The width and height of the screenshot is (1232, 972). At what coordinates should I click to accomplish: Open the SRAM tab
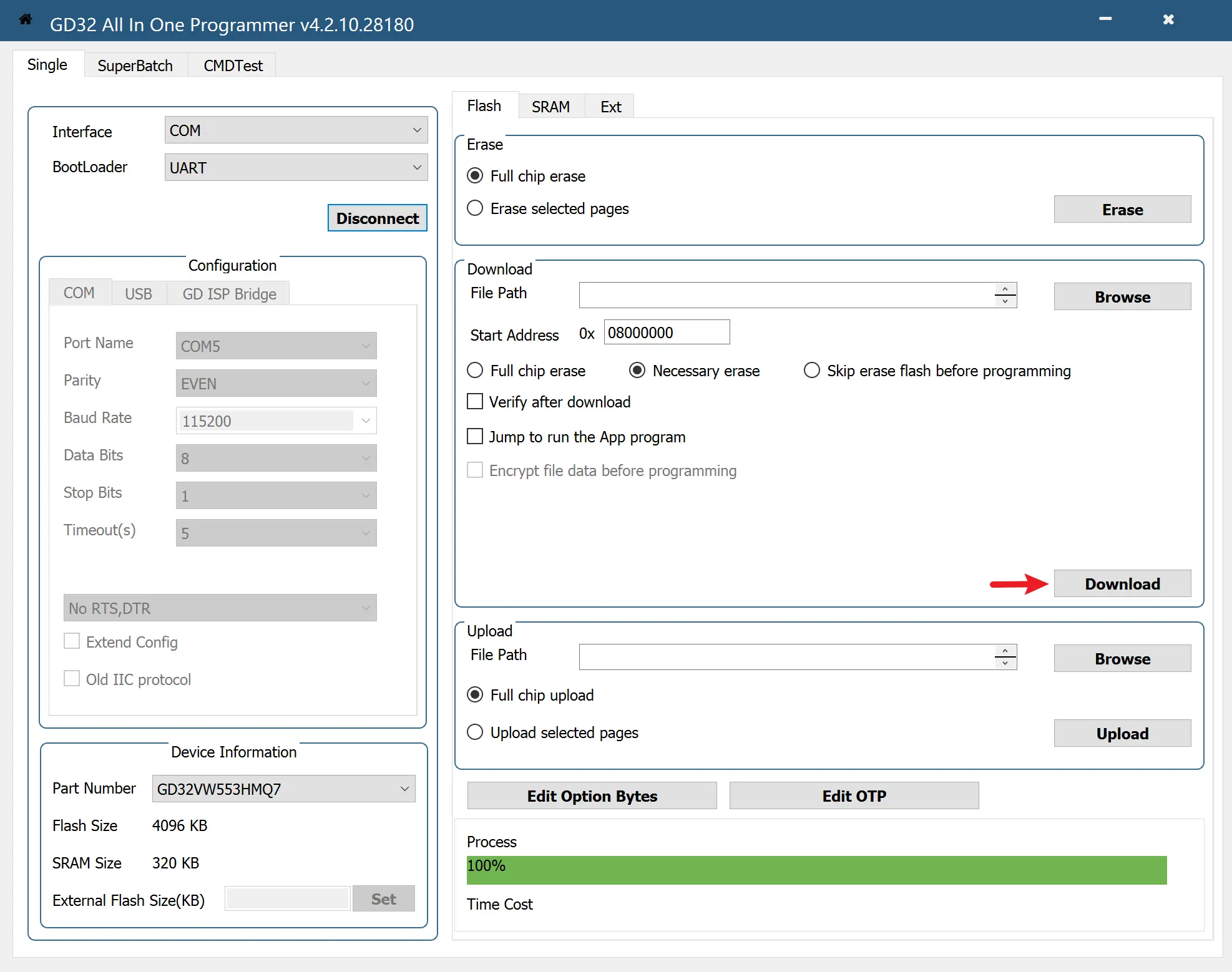point(550,107)
